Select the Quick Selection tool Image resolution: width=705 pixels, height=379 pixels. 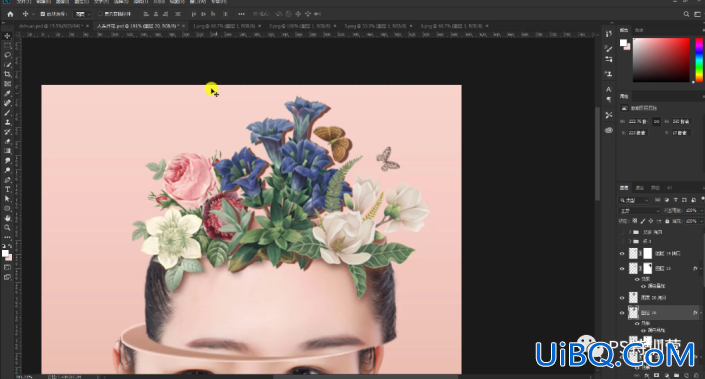coord(7,65)
